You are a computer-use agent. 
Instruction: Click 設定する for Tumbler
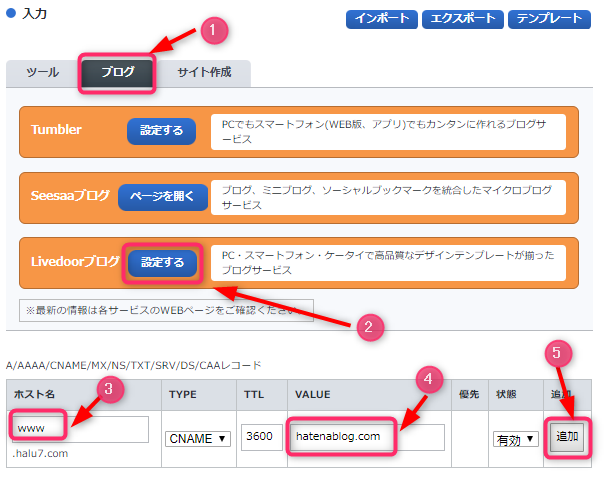click(x=161, y=131)
